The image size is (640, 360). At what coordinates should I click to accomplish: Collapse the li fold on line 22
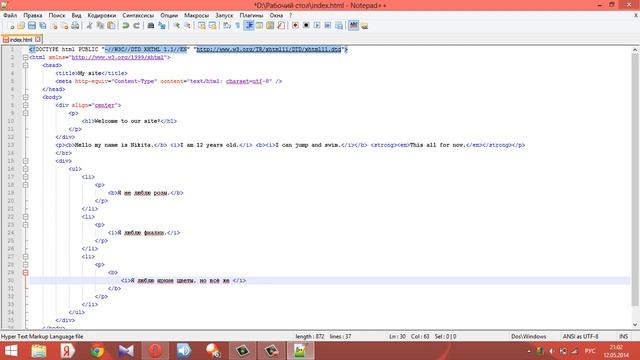(x=25, y=217)
